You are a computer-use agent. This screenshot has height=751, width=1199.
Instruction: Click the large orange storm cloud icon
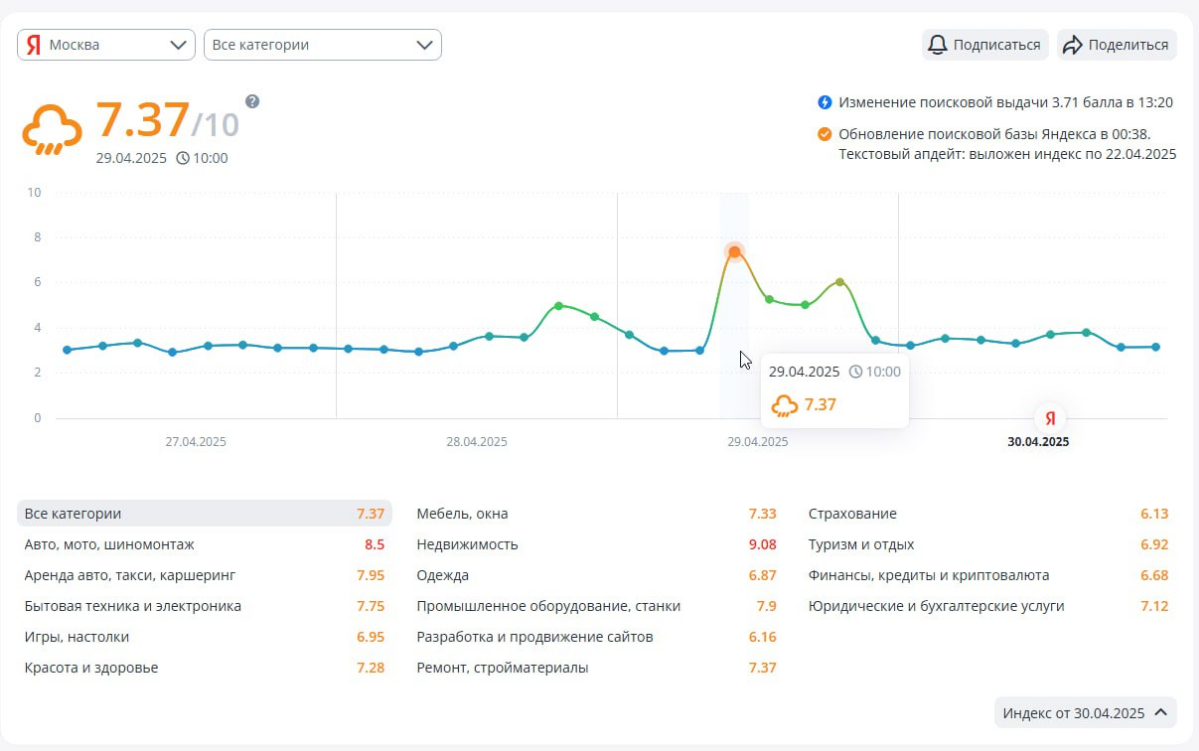52,128
